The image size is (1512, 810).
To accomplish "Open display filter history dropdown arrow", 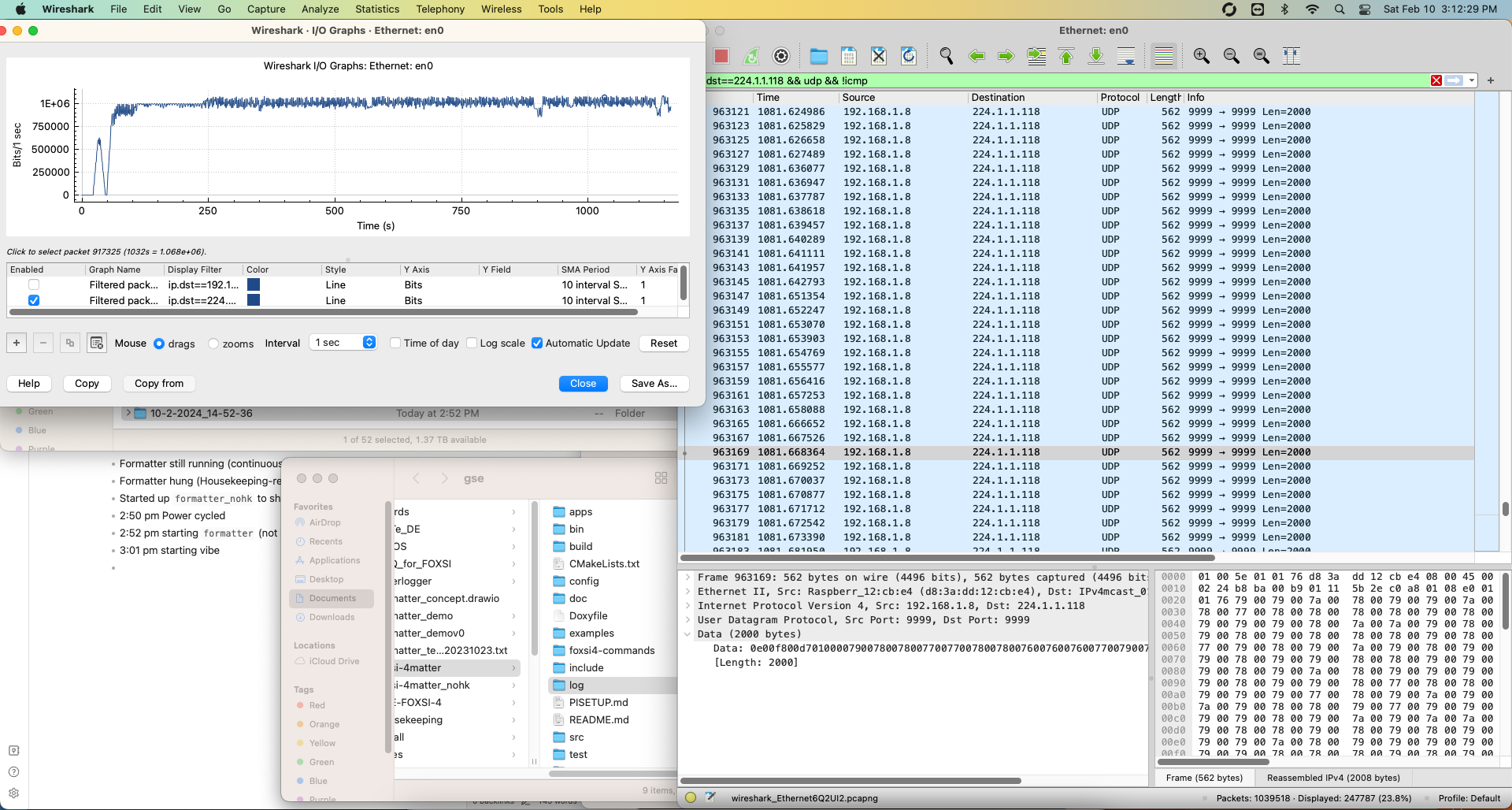I will click(1471, 80).
